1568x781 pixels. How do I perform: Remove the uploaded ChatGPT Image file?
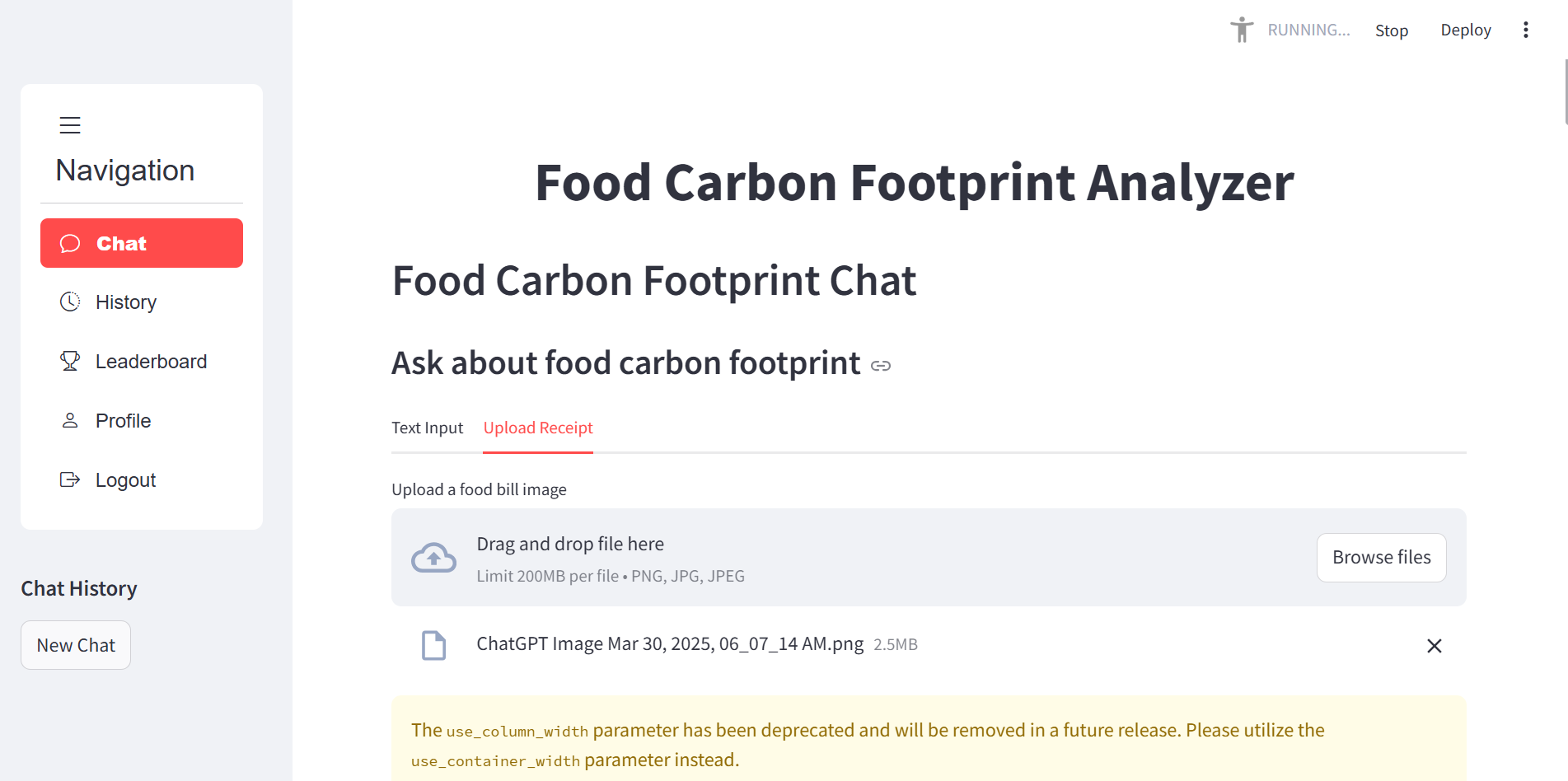coord(1435,646)
